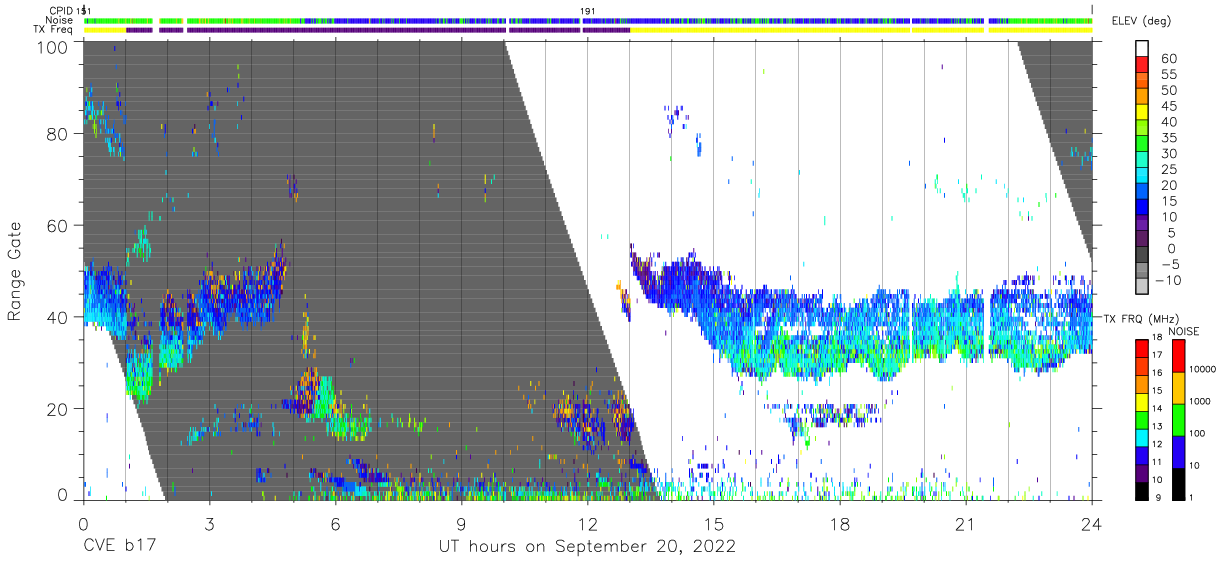The image size is (1228, 567).
Task: Pick the green segment of NOISE bar
Action: [x=1177, y=420]
